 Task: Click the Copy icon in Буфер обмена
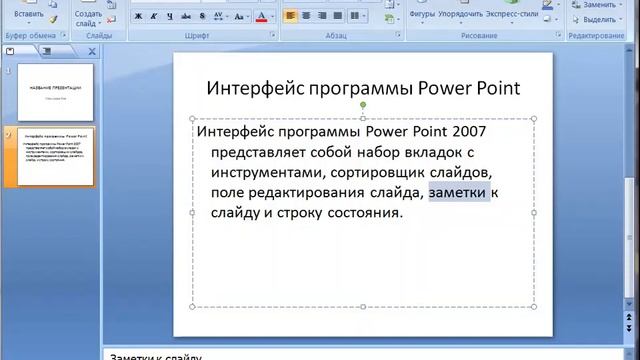53,4
